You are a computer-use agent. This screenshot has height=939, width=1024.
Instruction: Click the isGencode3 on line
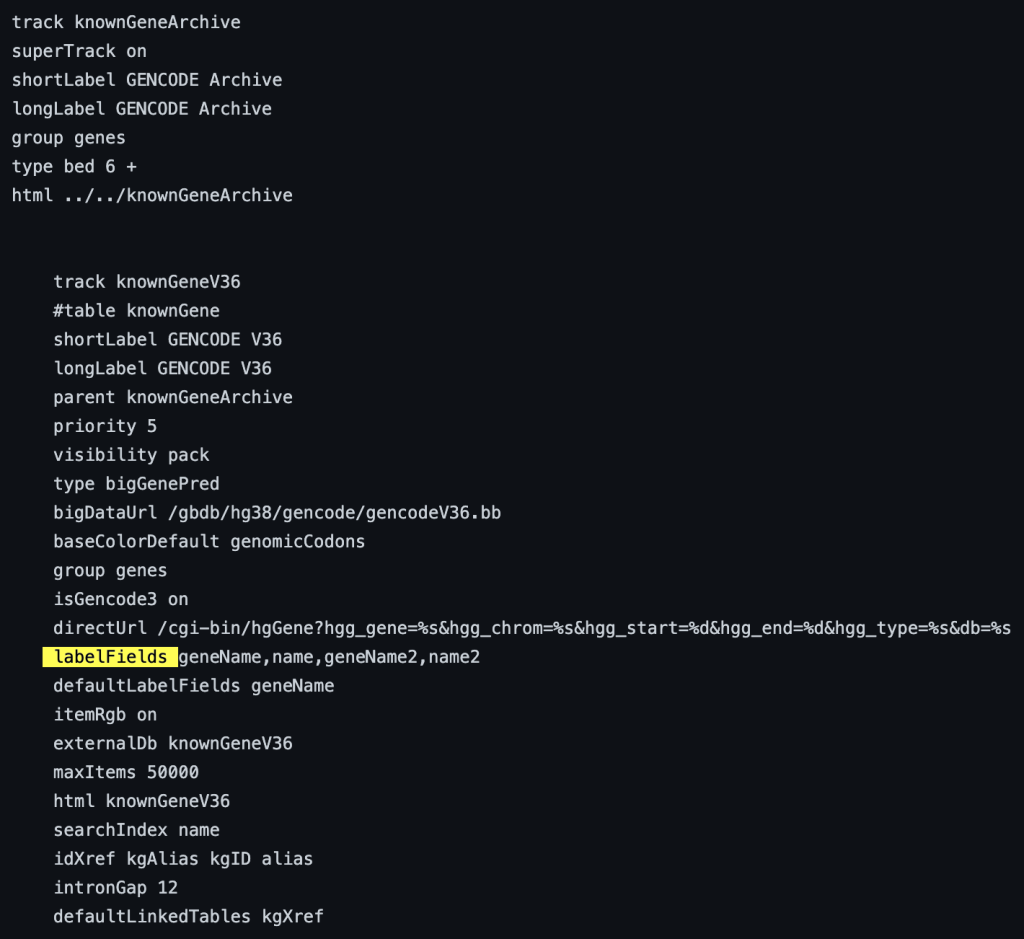(121, 599)
